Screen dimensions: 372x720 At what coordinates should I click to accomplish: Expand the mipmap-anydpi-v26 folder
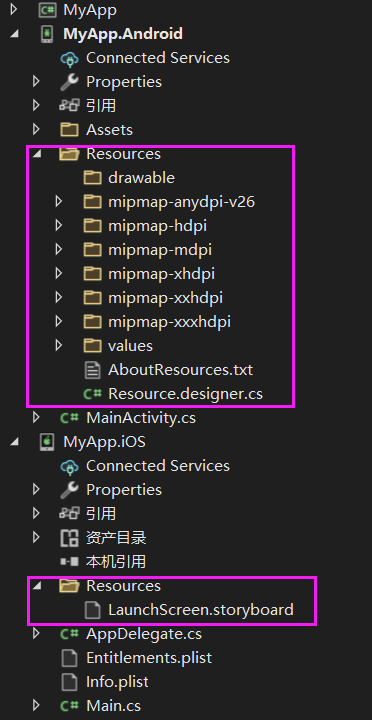58,202
